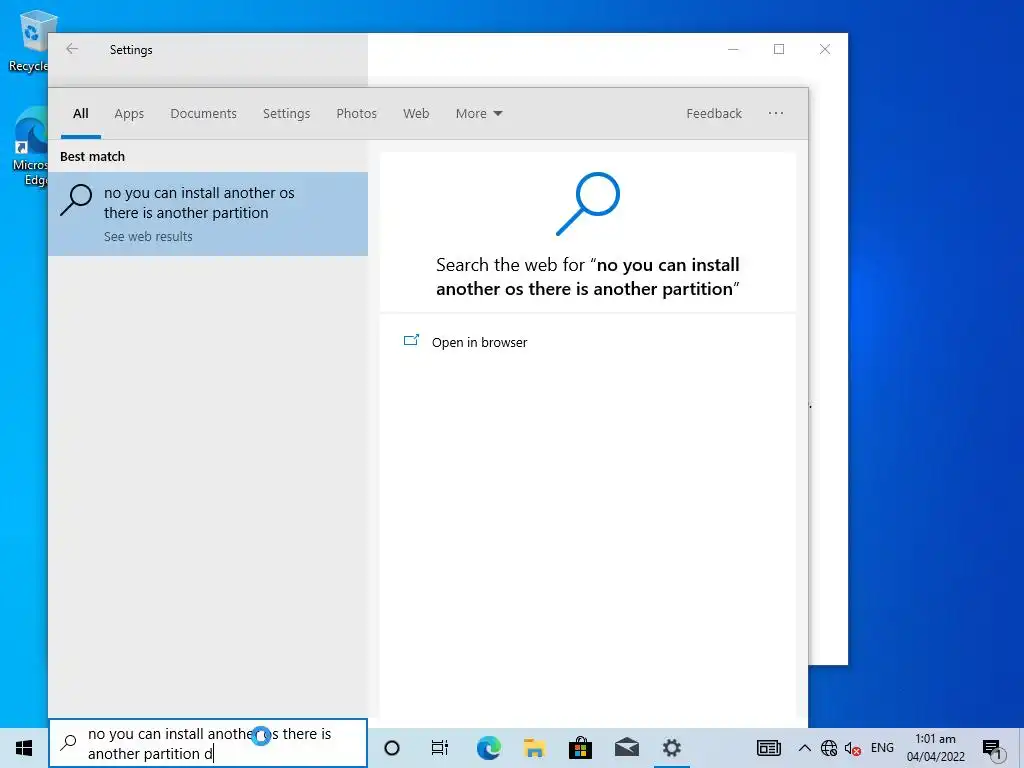The height and width of the screenshot is (768, 1024).
Task: Launch Microsoft Edge from the taskbar
Action: tap(488, 748)
